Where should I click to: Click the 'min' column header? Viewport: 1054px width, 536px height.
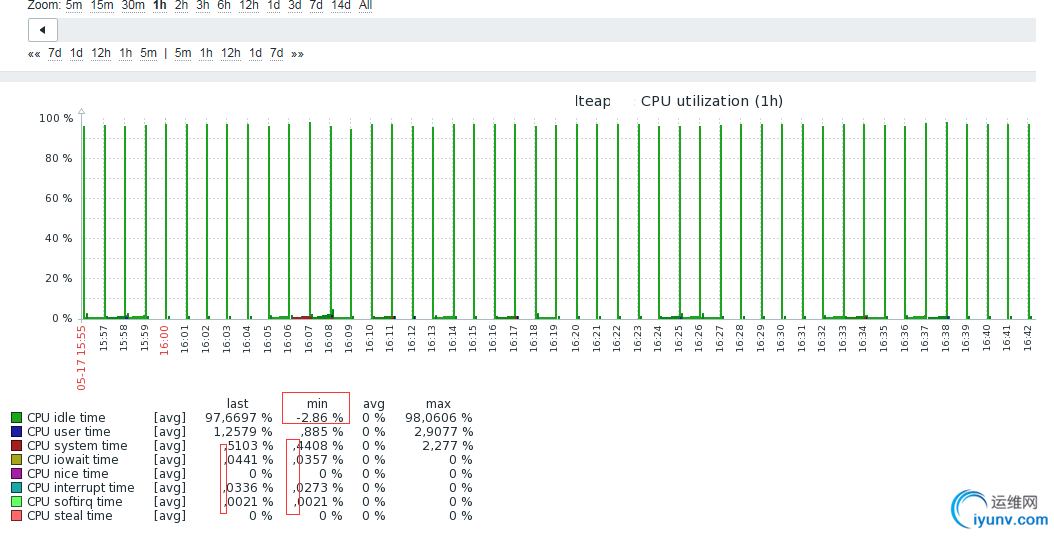point(317,404)
